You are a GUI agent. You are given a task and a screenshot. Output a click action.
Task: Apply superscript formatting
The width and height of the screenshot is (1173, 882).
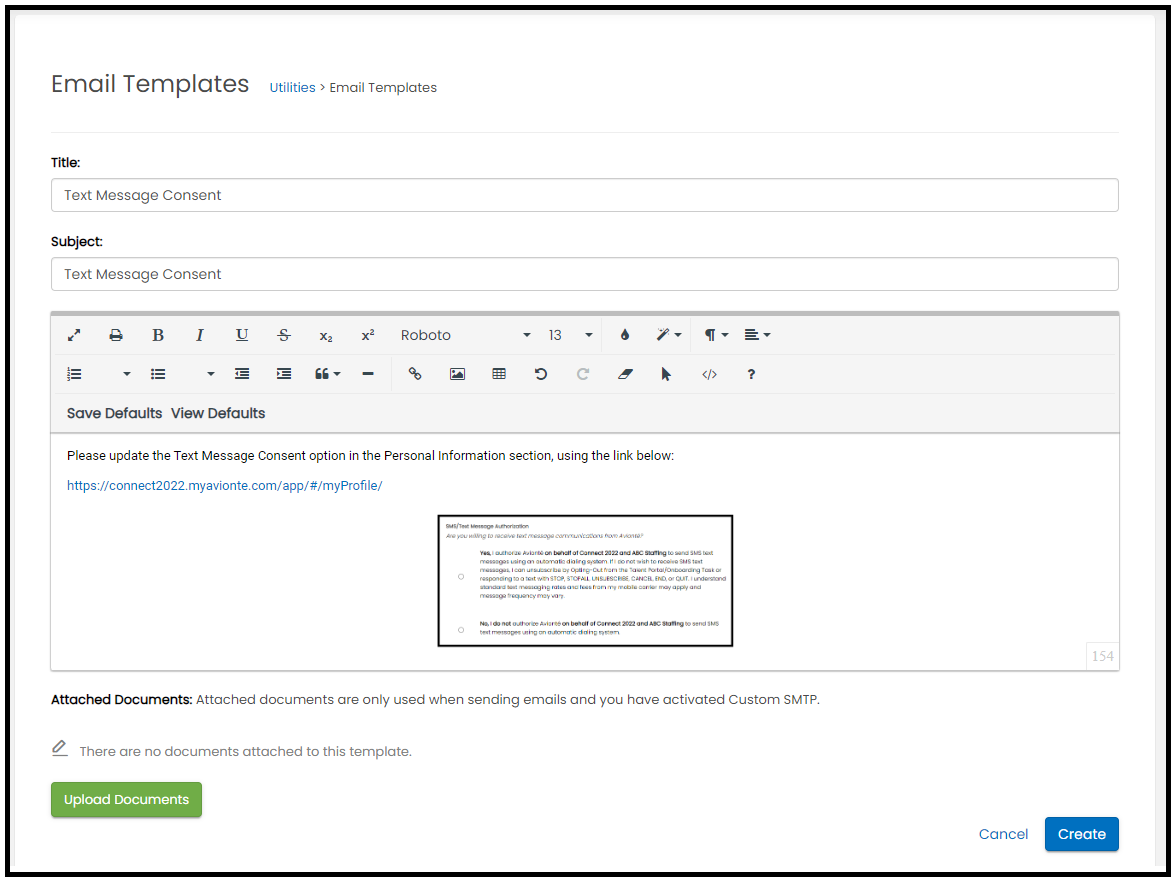point(367,335)
